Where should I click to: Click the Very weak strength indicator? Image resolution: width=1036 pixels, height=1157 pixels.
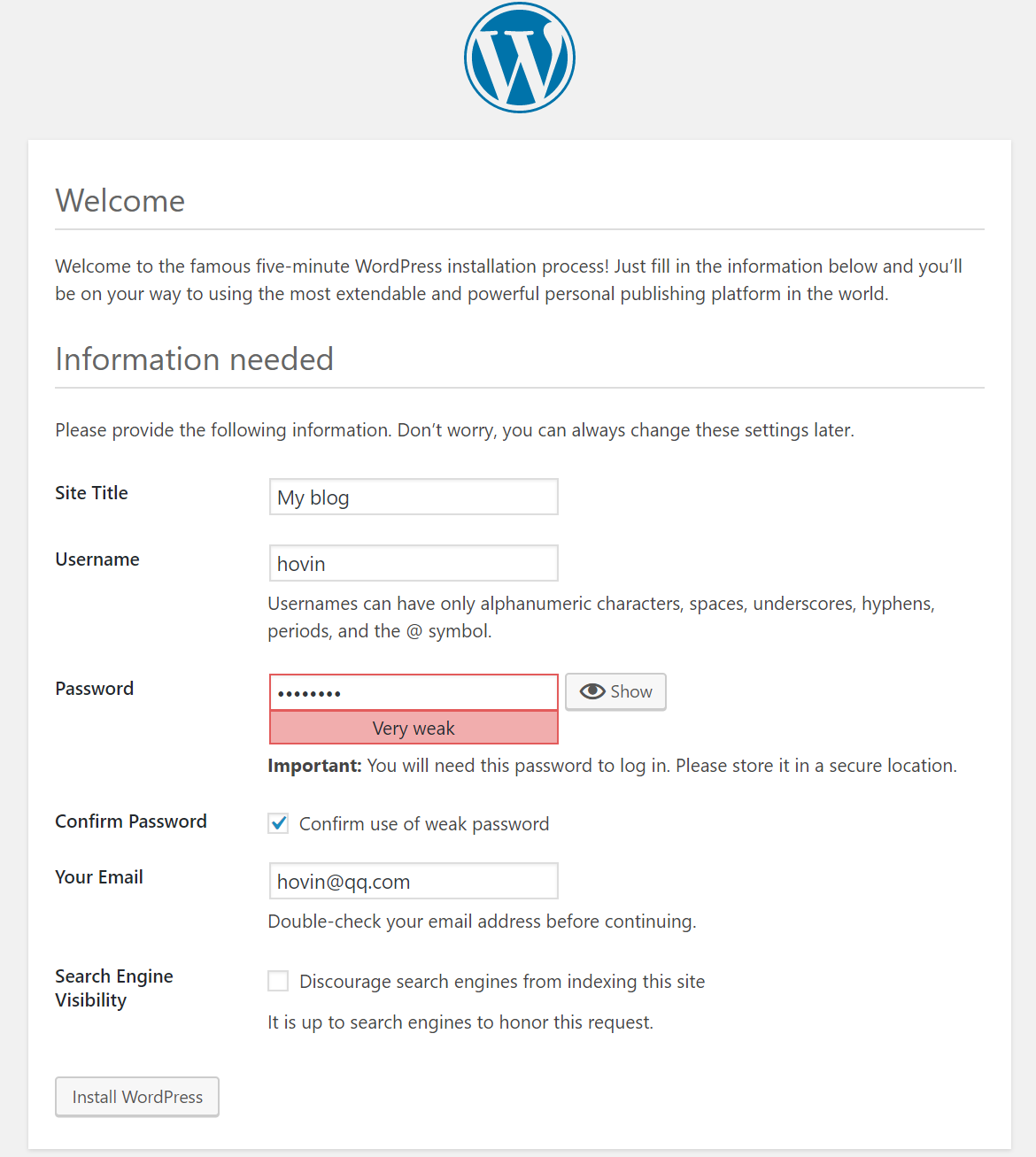[414, 728]
